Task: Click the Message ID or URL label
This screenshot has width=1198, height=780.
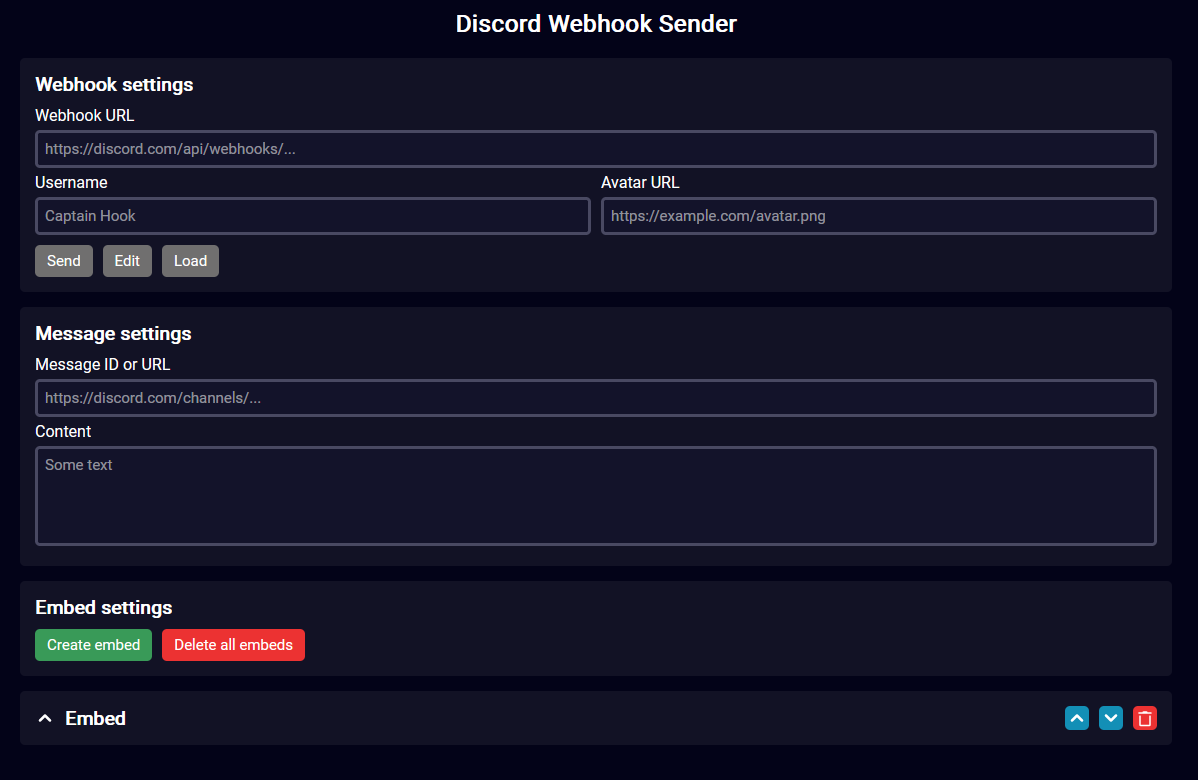Action: coord(102,364)
